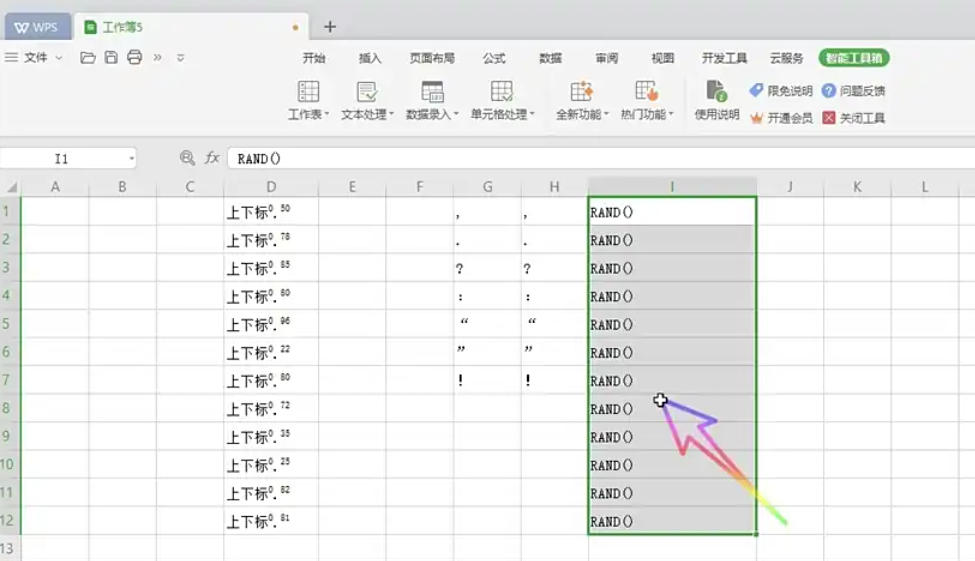Screen dimensions: 975x561
Task: Click the fill handle of selected range
Action: point(756,534)
